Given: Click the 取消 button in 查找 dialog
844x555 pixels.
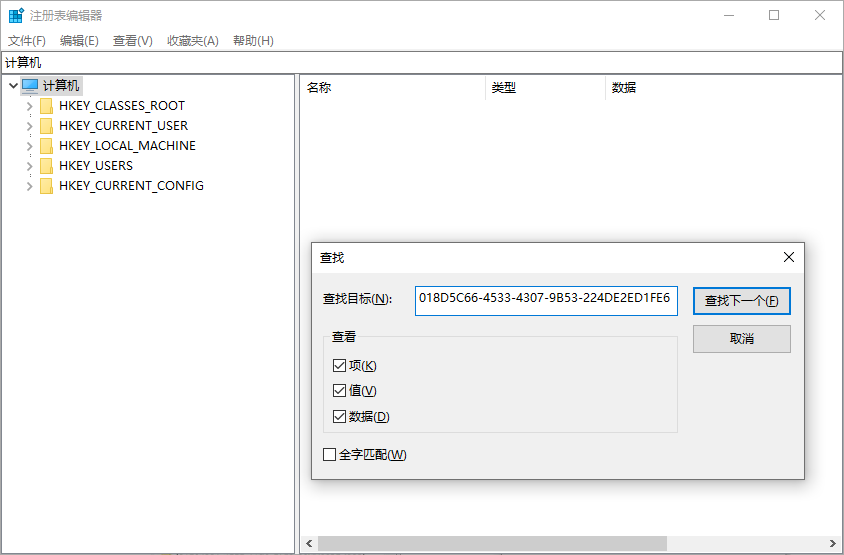Looking at the screenshot, I should (x=742, y=339).
